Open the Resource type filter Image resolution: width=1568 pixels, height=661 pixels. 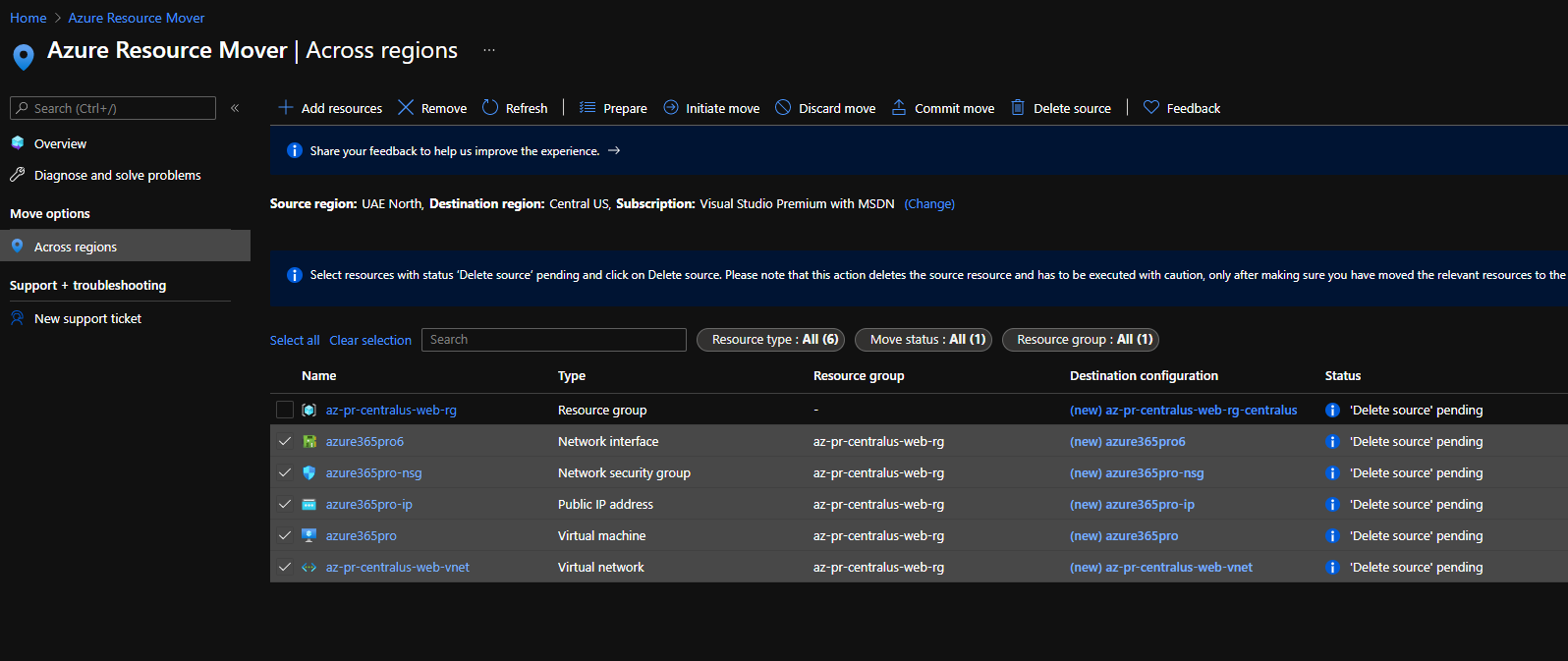click(771, 339)
